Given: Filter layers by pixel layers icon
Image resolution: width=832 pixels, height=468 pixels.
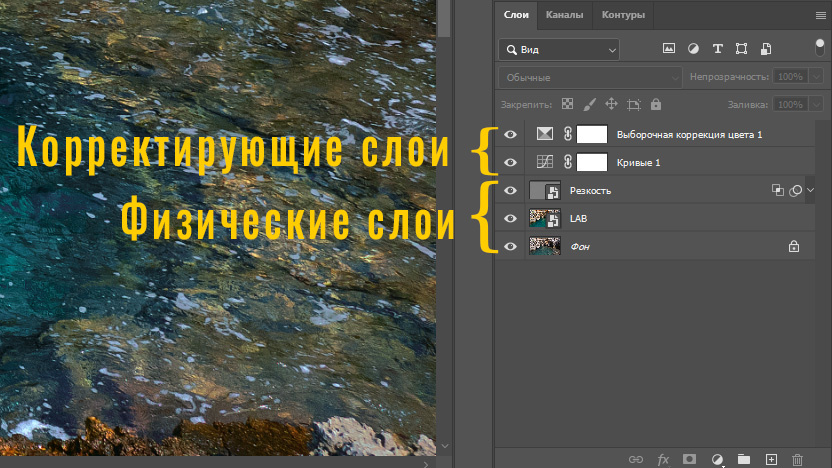Looking at the screenshot, I should pyautogui.click(x=669, y=49).
